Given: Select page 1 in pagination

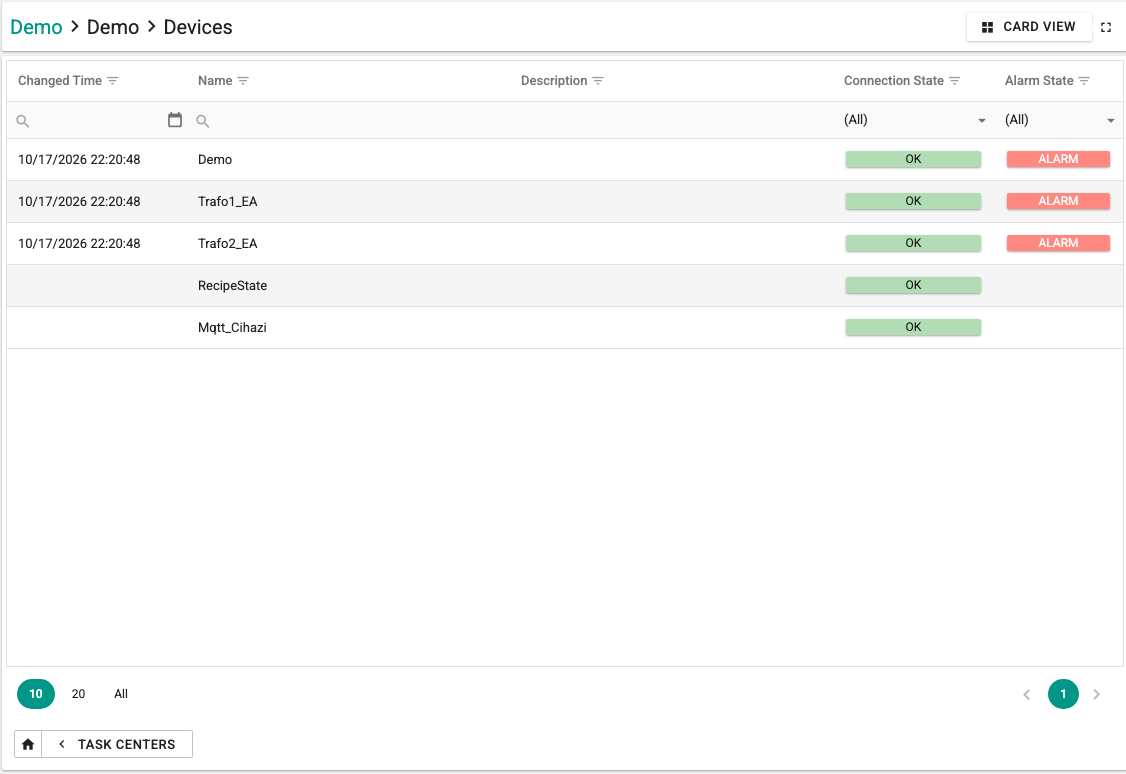Looking at the screenshot, I should click(x=1063, y=694).
